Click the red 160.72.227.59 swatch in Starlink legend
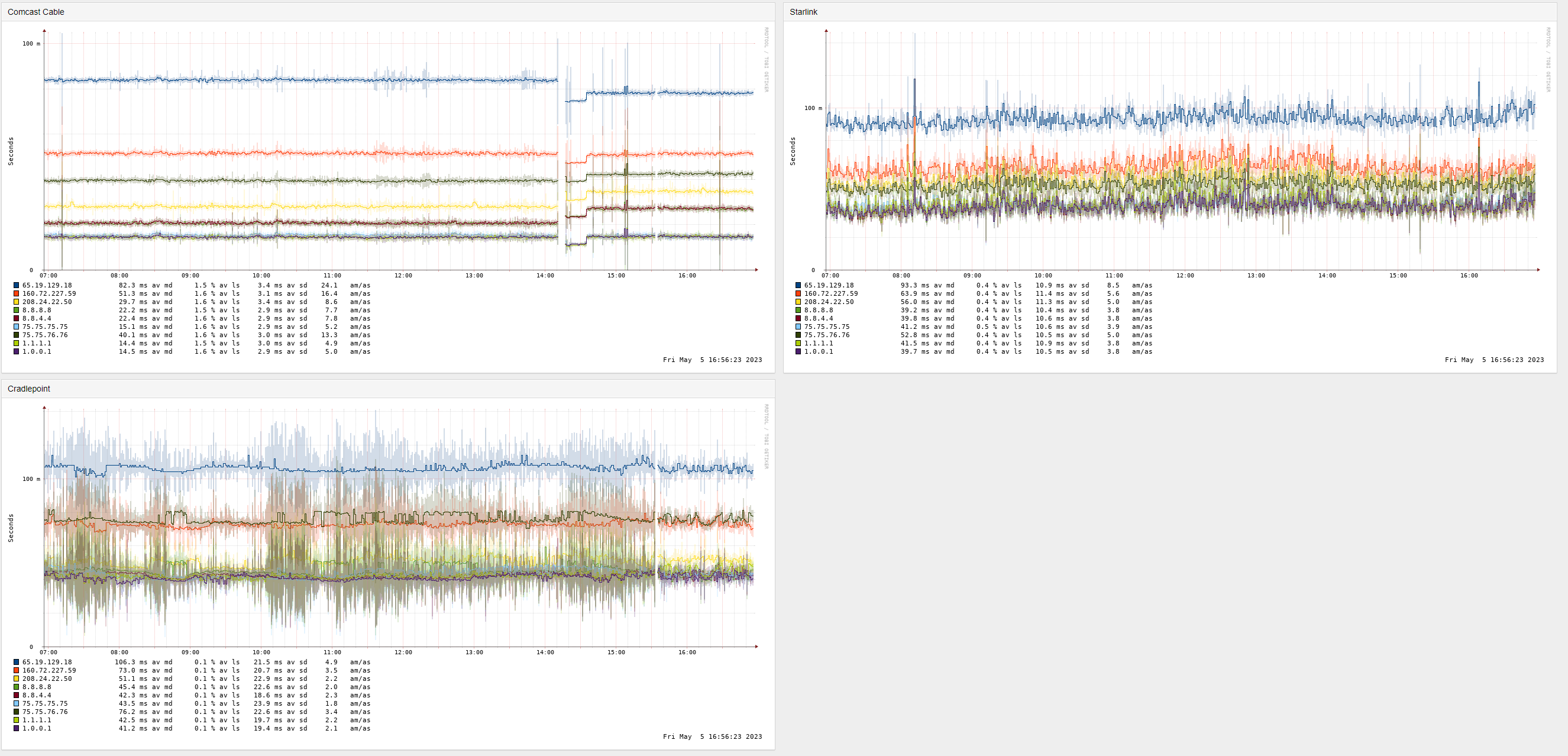Image resolution: width=1568 pixels, height=756 pixels. pos(798,293)
